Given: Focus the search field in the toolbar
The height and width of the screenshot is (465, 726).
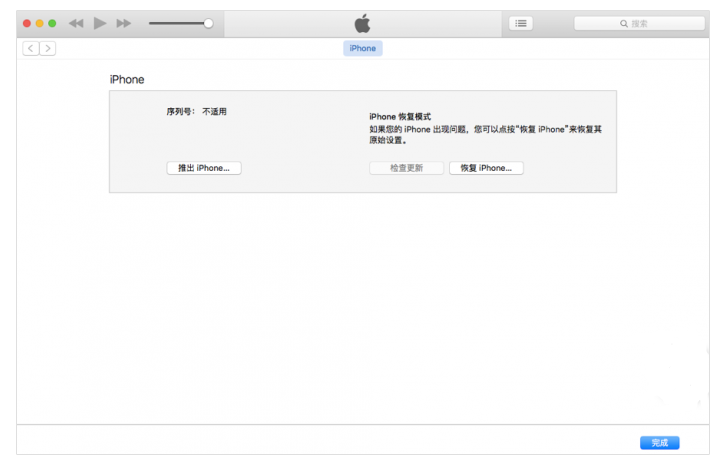Looking at the screenshot, I should click(x=639, y=23).
